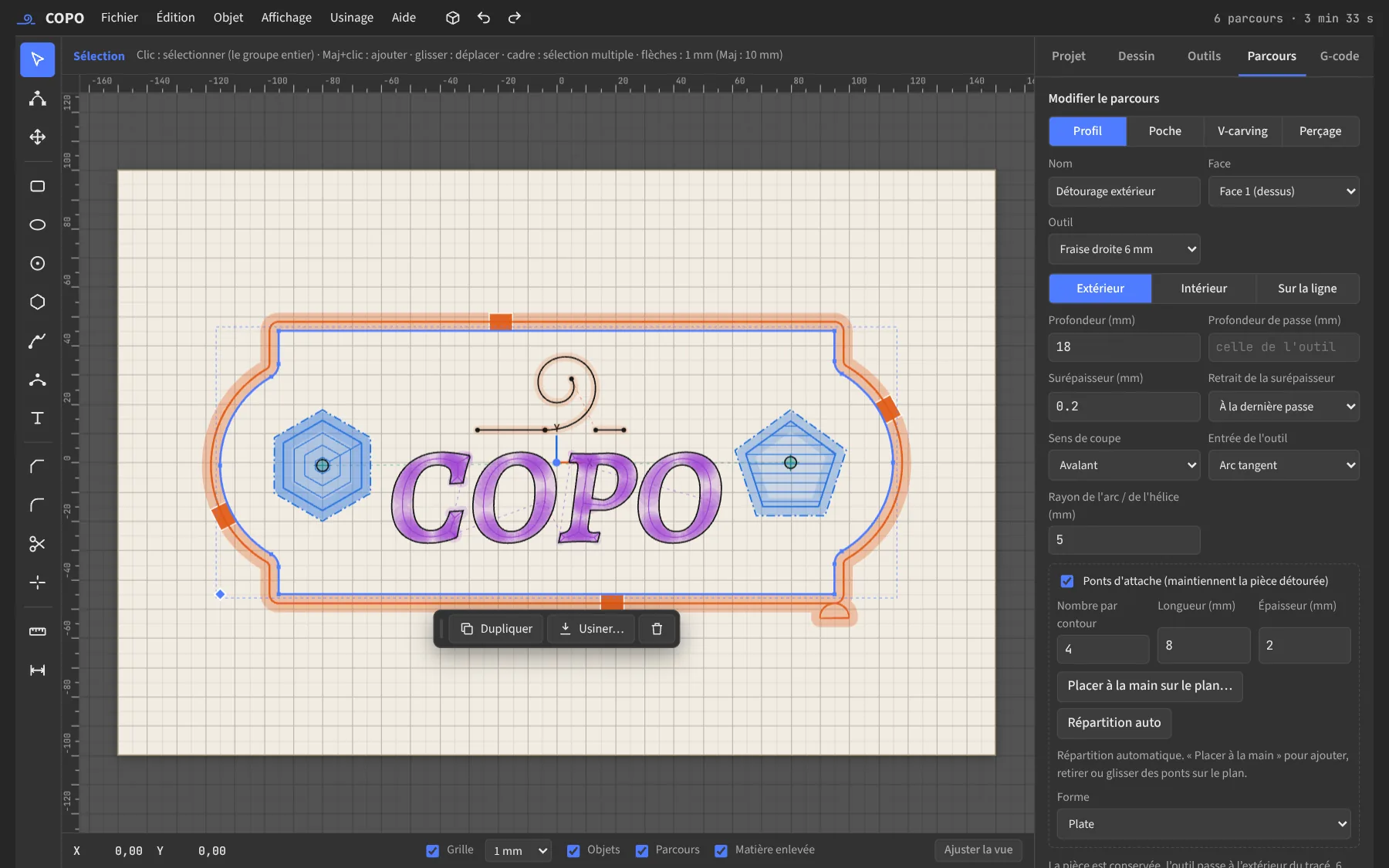Viewport: 1389px width, 868px height.
Task: Set cut side to Intérieur
Action: tap(1204, 289)
